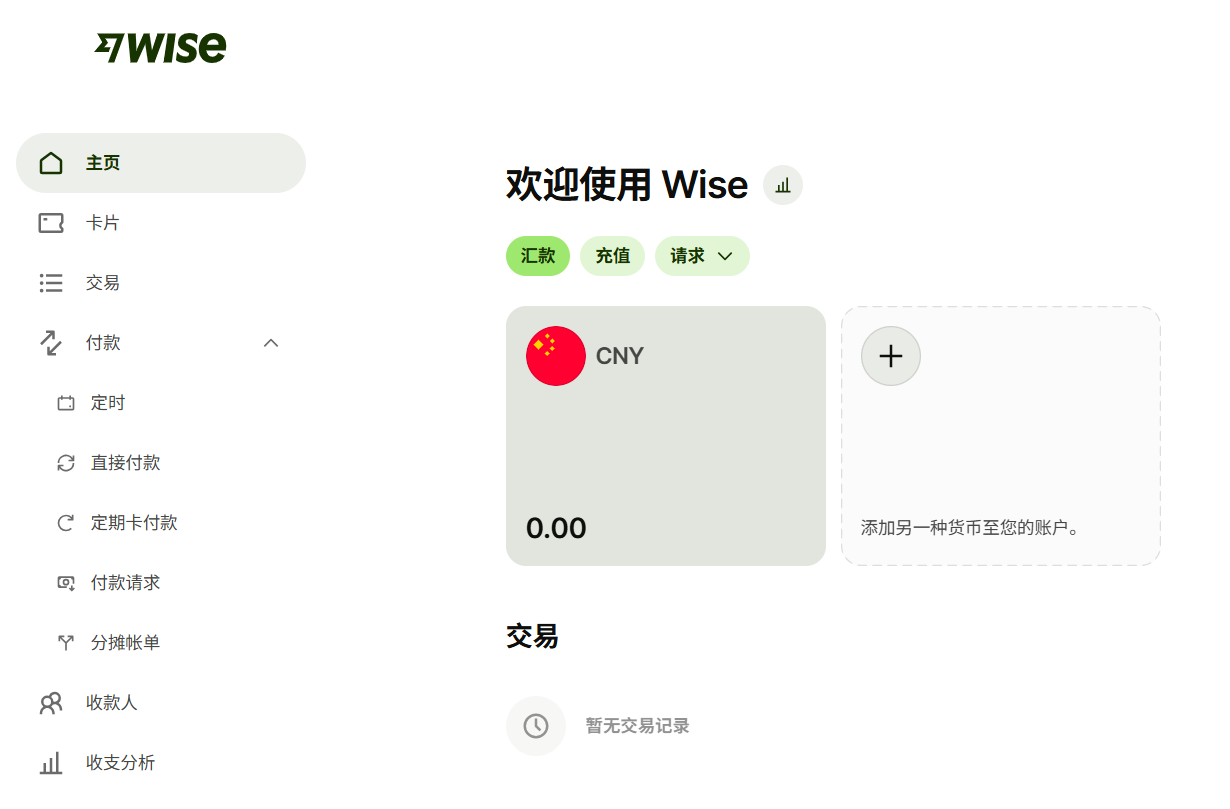Click the 充值 button
This screenshot has width=1230, height=809.
click(x=613, y=256)
